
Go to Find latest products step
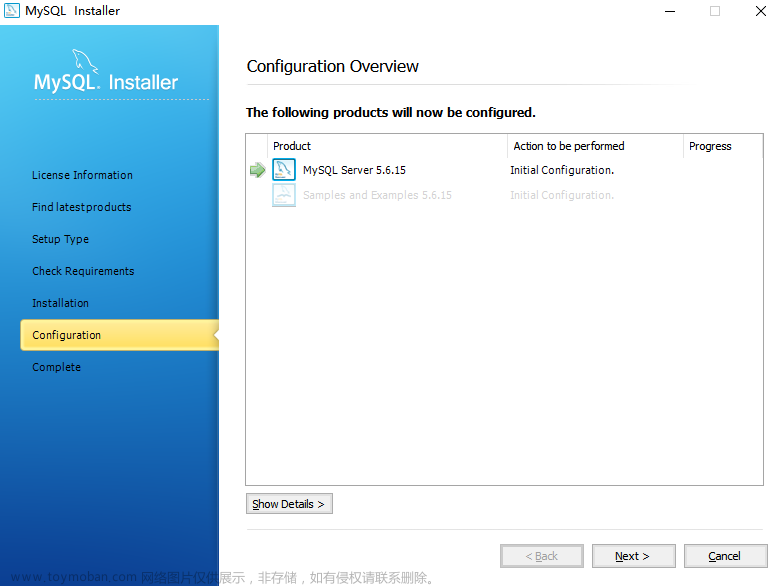pyautogui.click(x=82, y=207)
